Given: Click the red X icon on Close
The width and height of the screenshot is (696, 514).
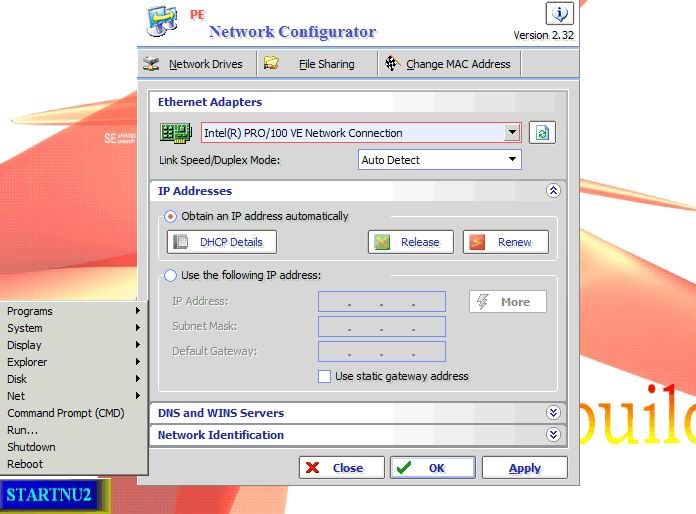Looking at the screenshot, I should [x=312, y=468].
